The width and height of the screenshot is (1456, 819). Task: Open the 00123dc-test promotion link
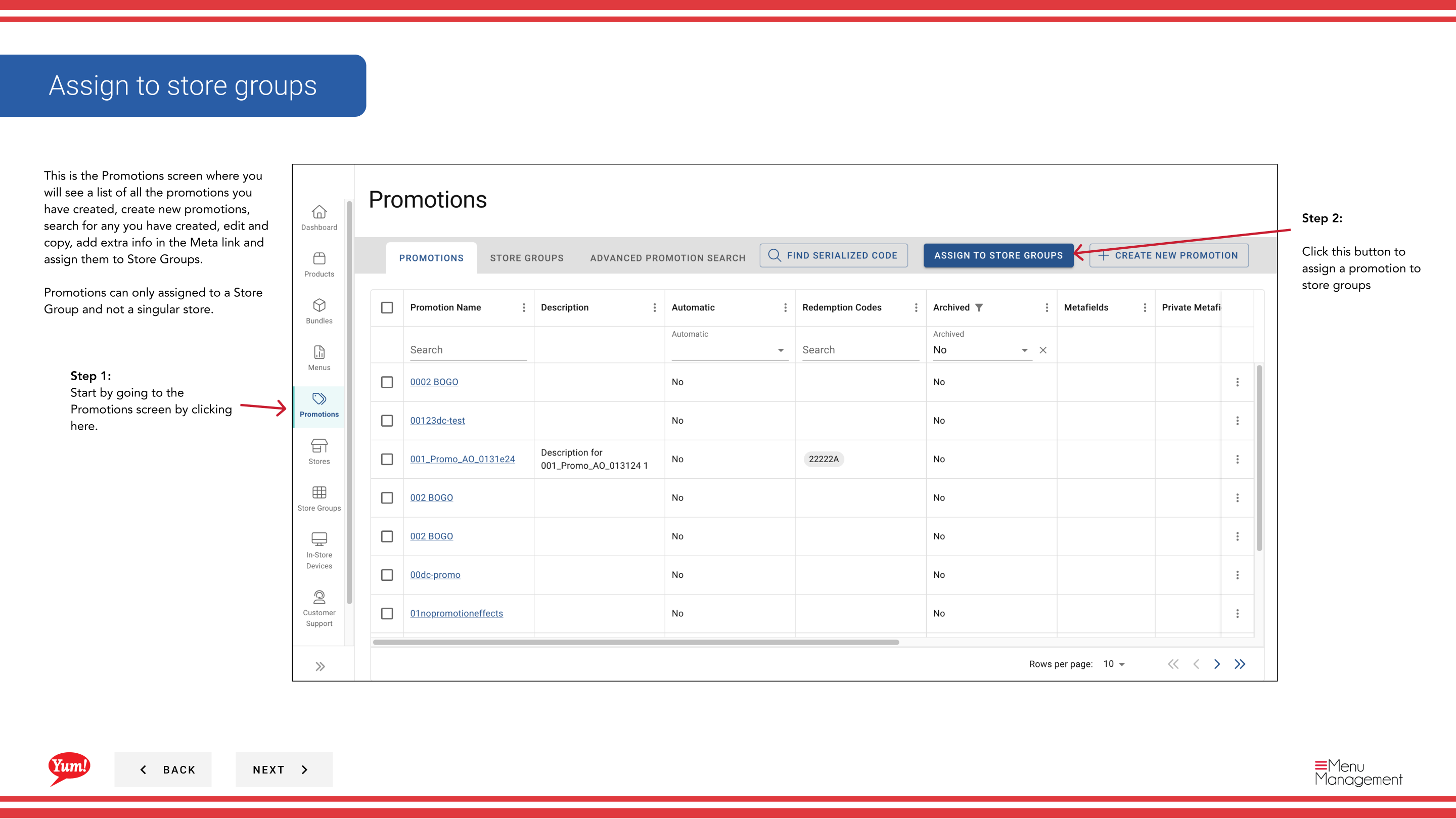(x=437, y=421)
